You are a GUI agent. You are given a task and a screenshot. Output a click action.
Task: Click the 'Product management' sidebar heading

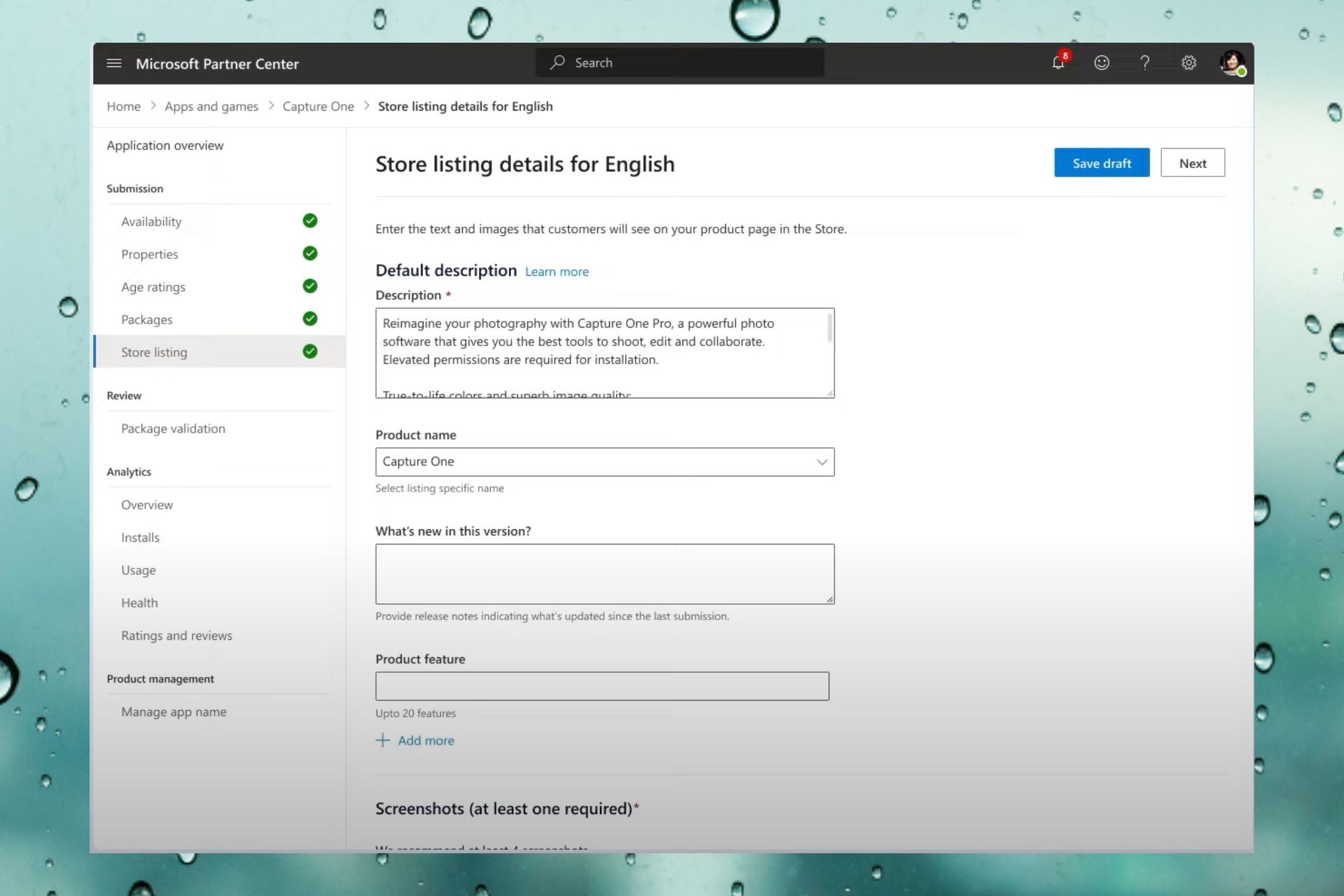(160, 679)
